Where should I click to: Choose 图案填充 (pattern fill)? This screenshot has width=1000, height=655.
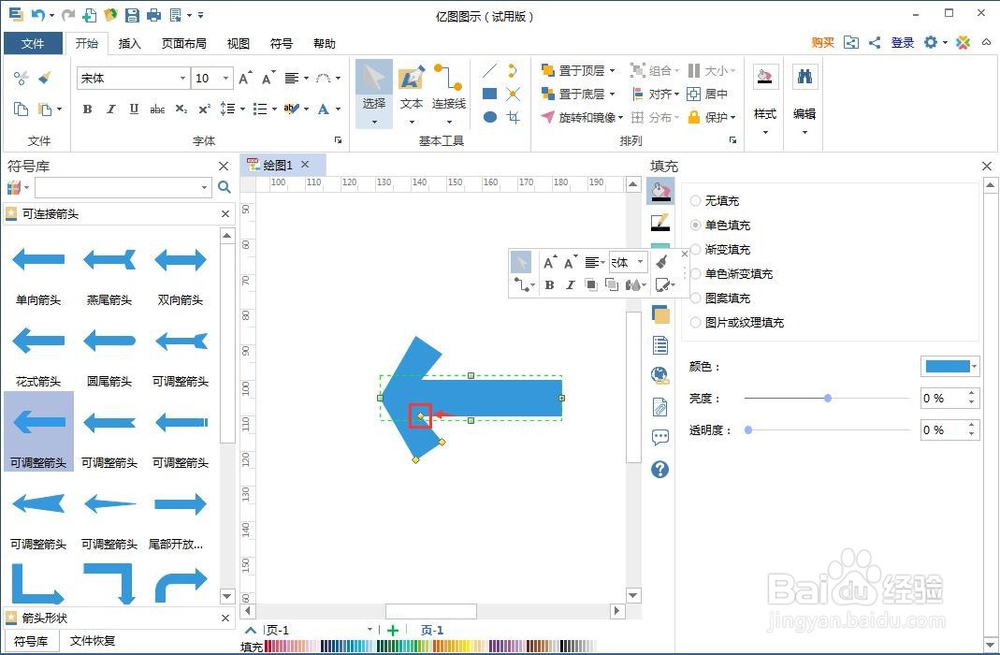(x=696, y=298)
